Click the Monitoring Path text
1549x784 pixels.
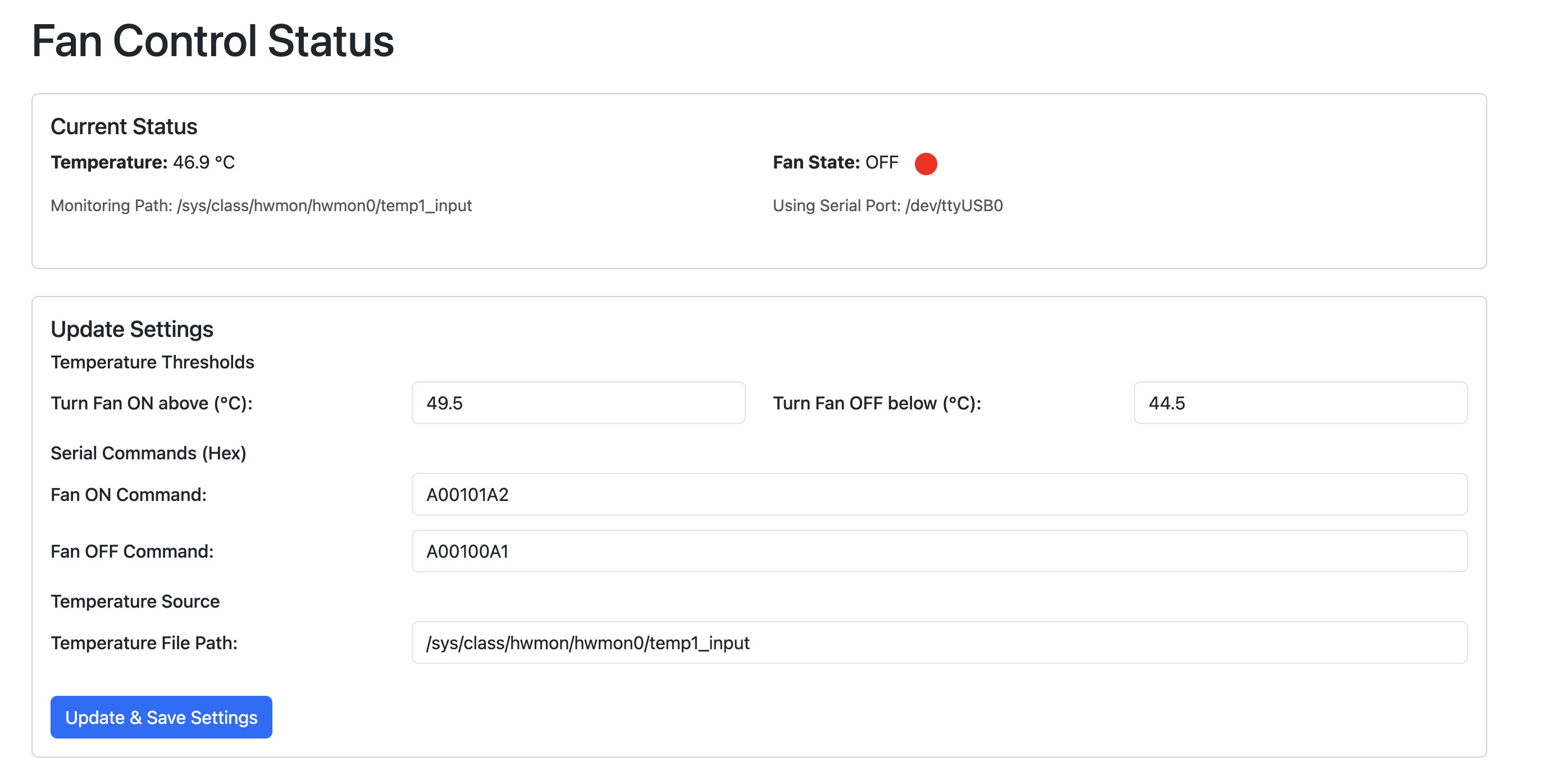[x=261, y=206]
